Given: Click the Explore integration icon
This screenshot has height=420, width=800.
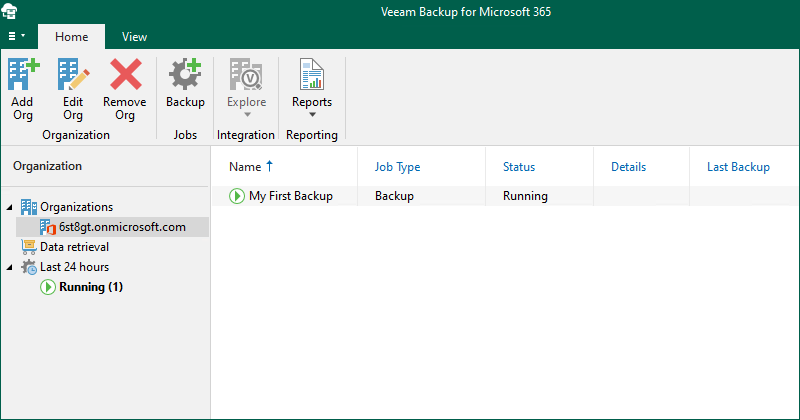Looking at the screenshot, I should pyautogui.click(x=246, y=75).
